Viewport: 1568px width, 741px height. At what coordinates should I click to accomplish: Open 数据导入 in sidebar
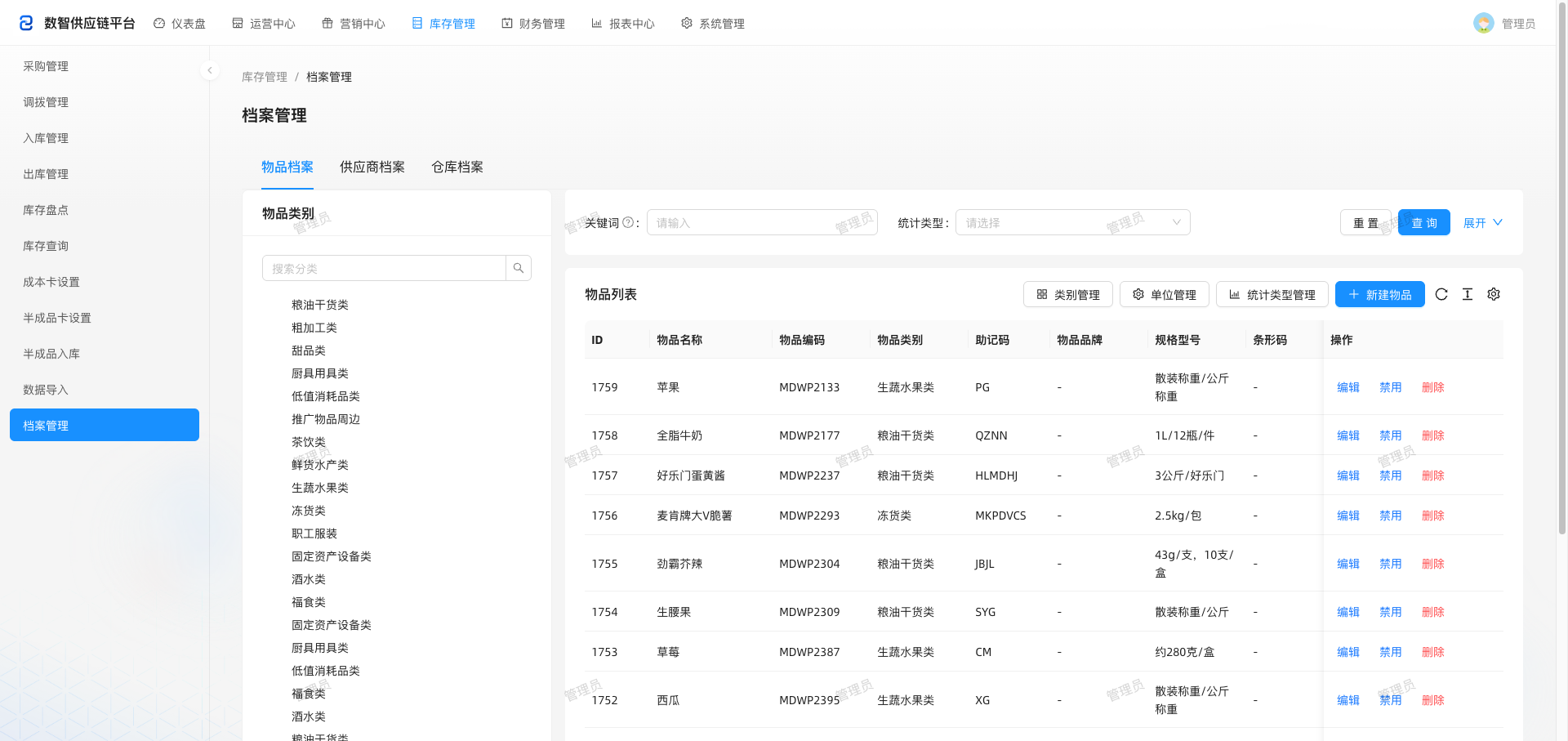(105, 390)
